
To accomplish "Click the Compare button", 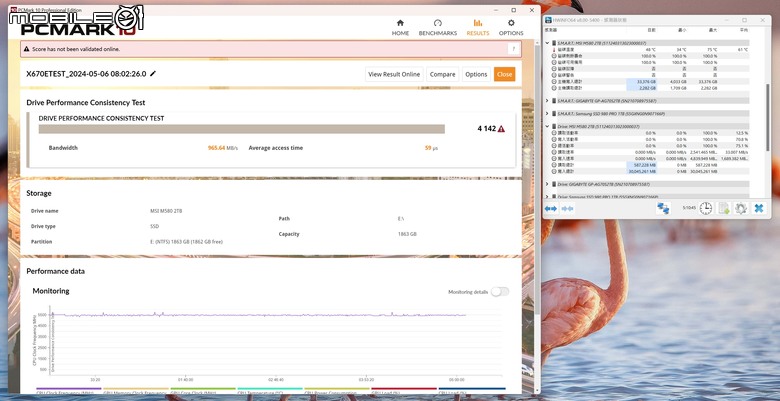I will click(442, 74).
